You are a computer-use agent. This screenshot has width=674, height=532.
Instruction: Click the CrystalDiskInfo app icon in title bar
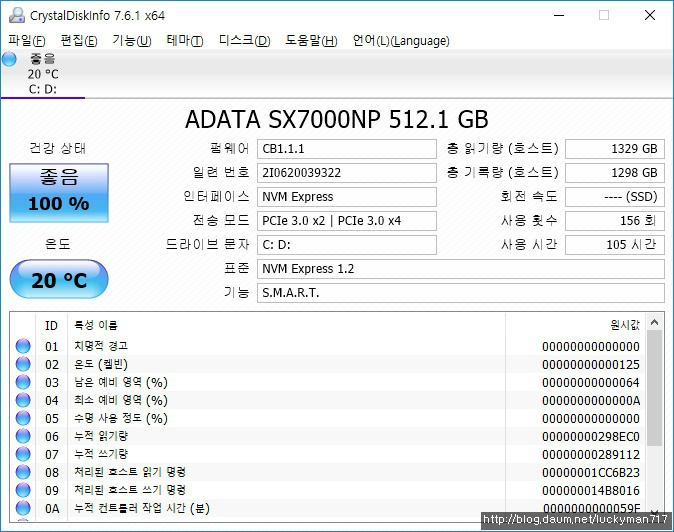(x=17, y=15)
